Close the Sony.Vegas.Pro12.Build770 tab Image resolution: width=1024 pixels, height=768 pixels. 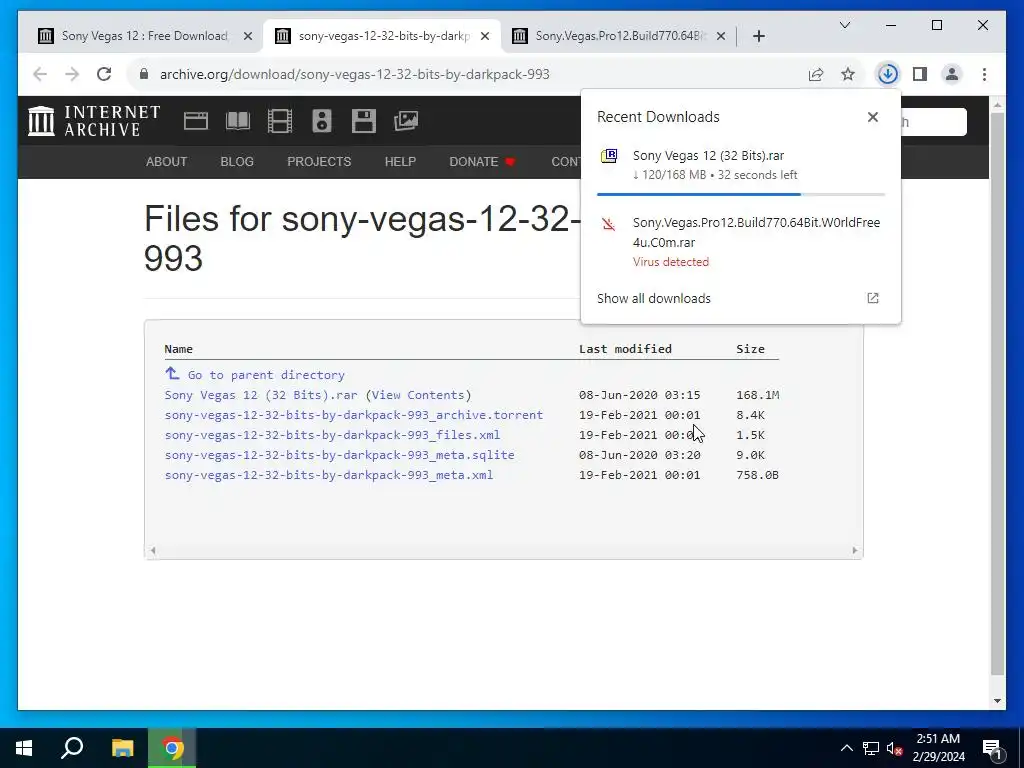point(720,36)
